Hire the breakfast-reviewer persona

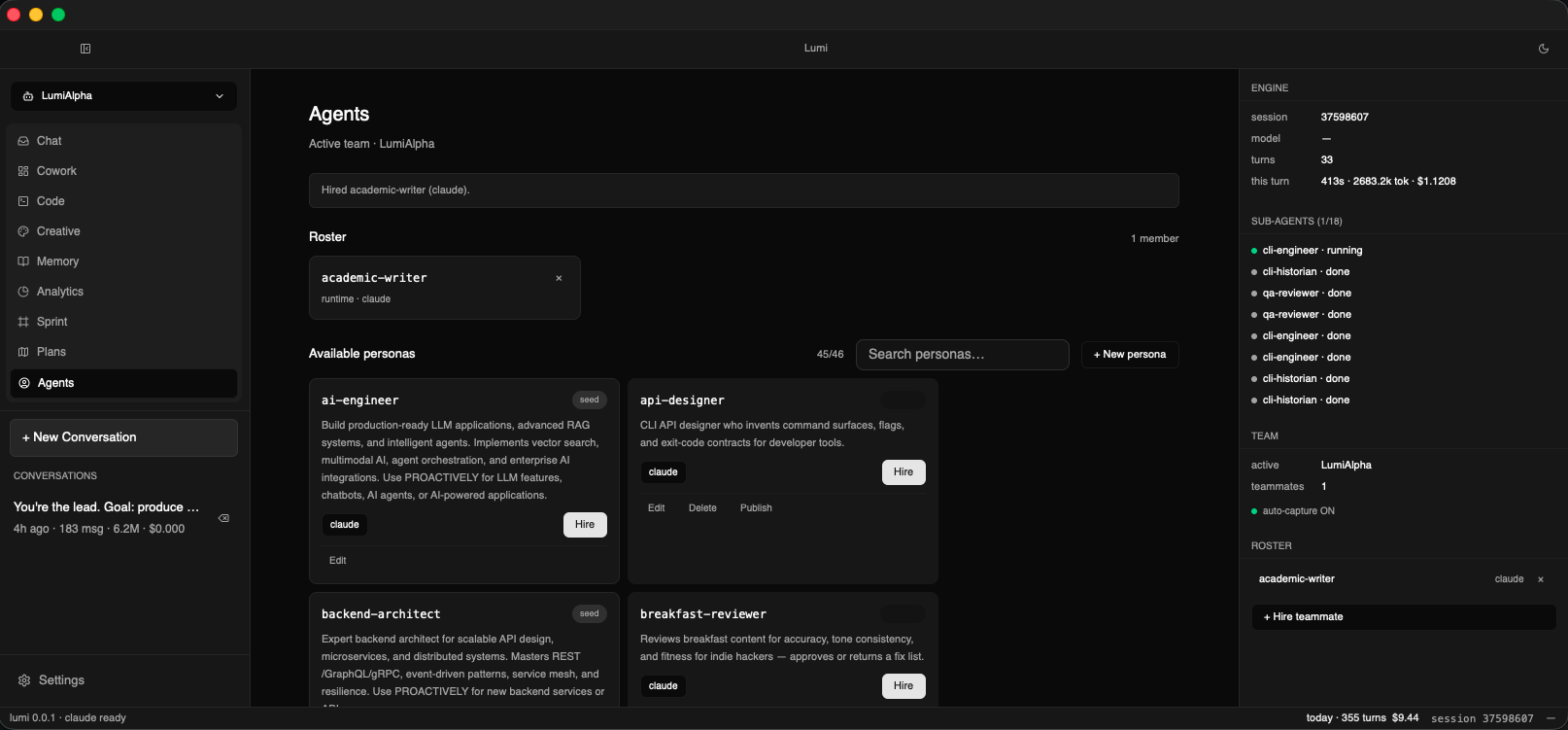click(903, 686)
